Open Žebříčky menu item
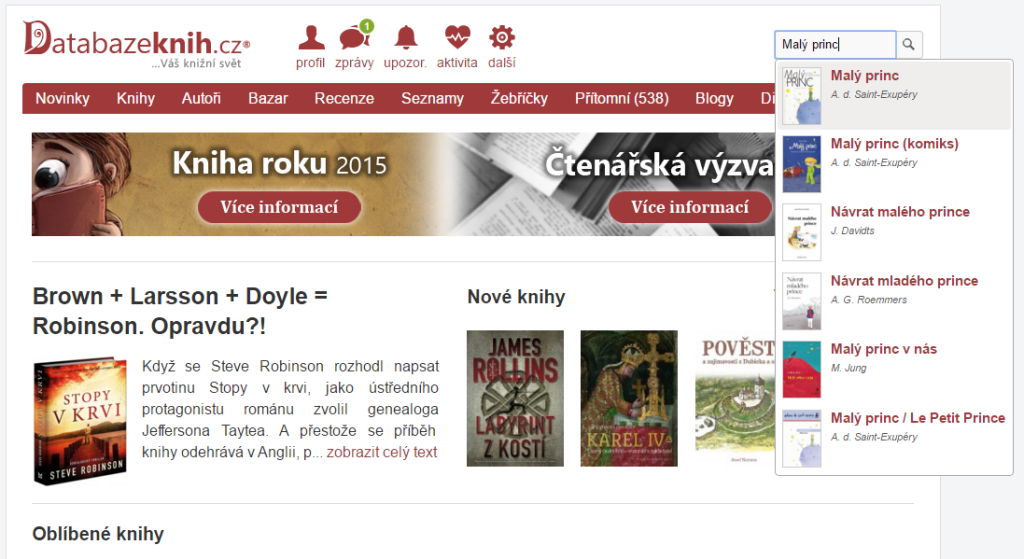Screen dimensions: 1024x559 [x=519, y=99]
